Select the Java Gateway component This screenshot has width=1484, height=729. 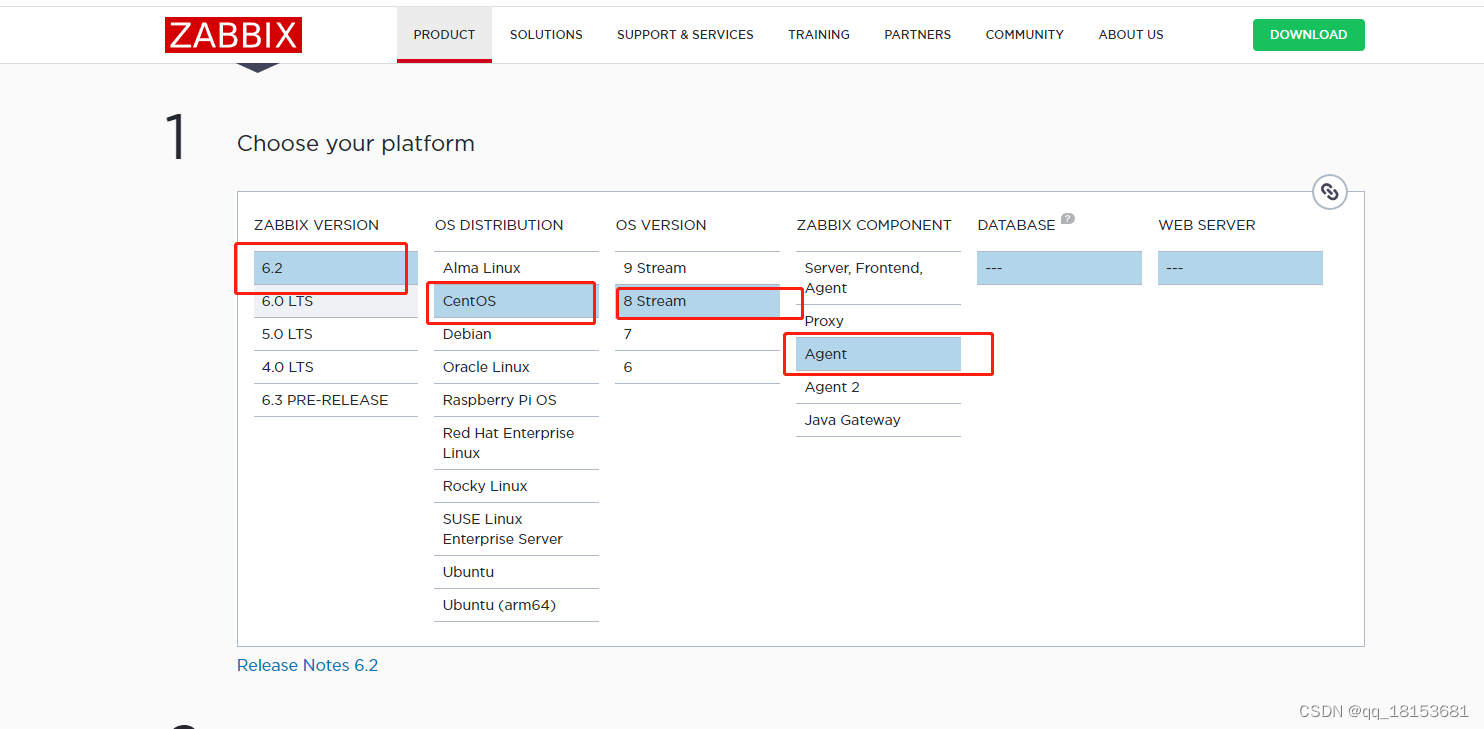click(x=879, y=420)
